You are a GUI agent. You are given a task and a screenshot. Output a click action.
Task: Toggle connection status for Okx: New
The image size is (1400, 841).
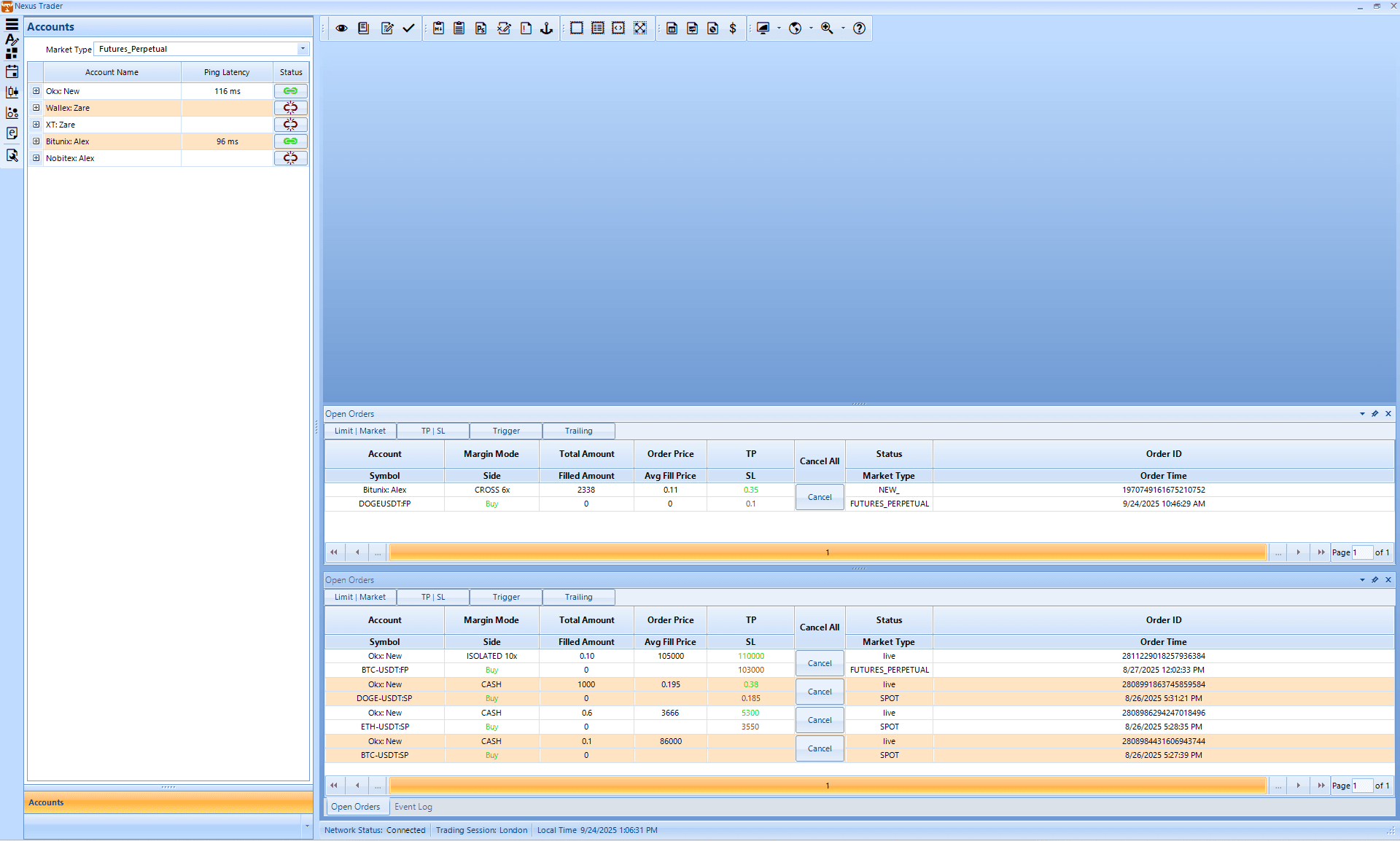coord(290,91)
